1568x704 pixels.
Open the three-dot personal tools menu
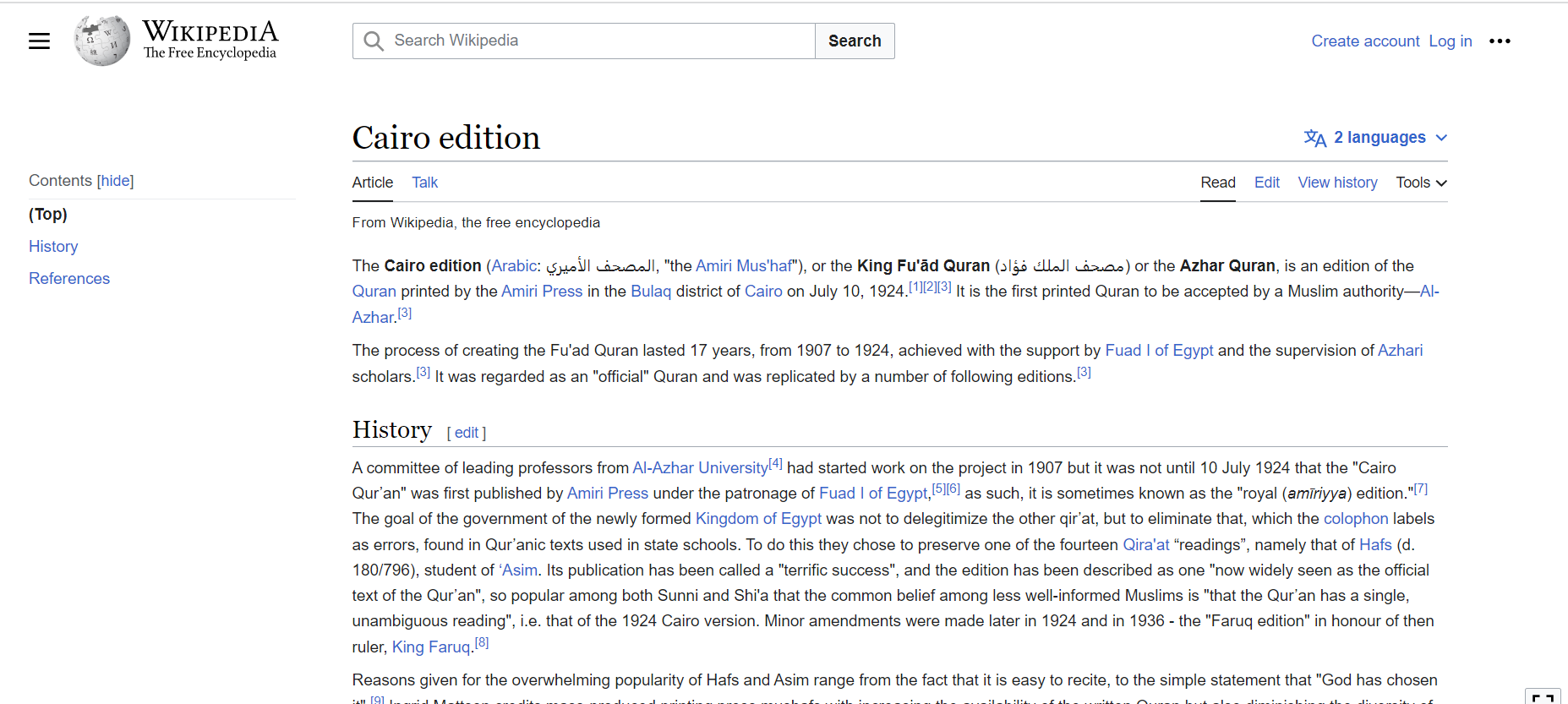[x=1500, y=41]
